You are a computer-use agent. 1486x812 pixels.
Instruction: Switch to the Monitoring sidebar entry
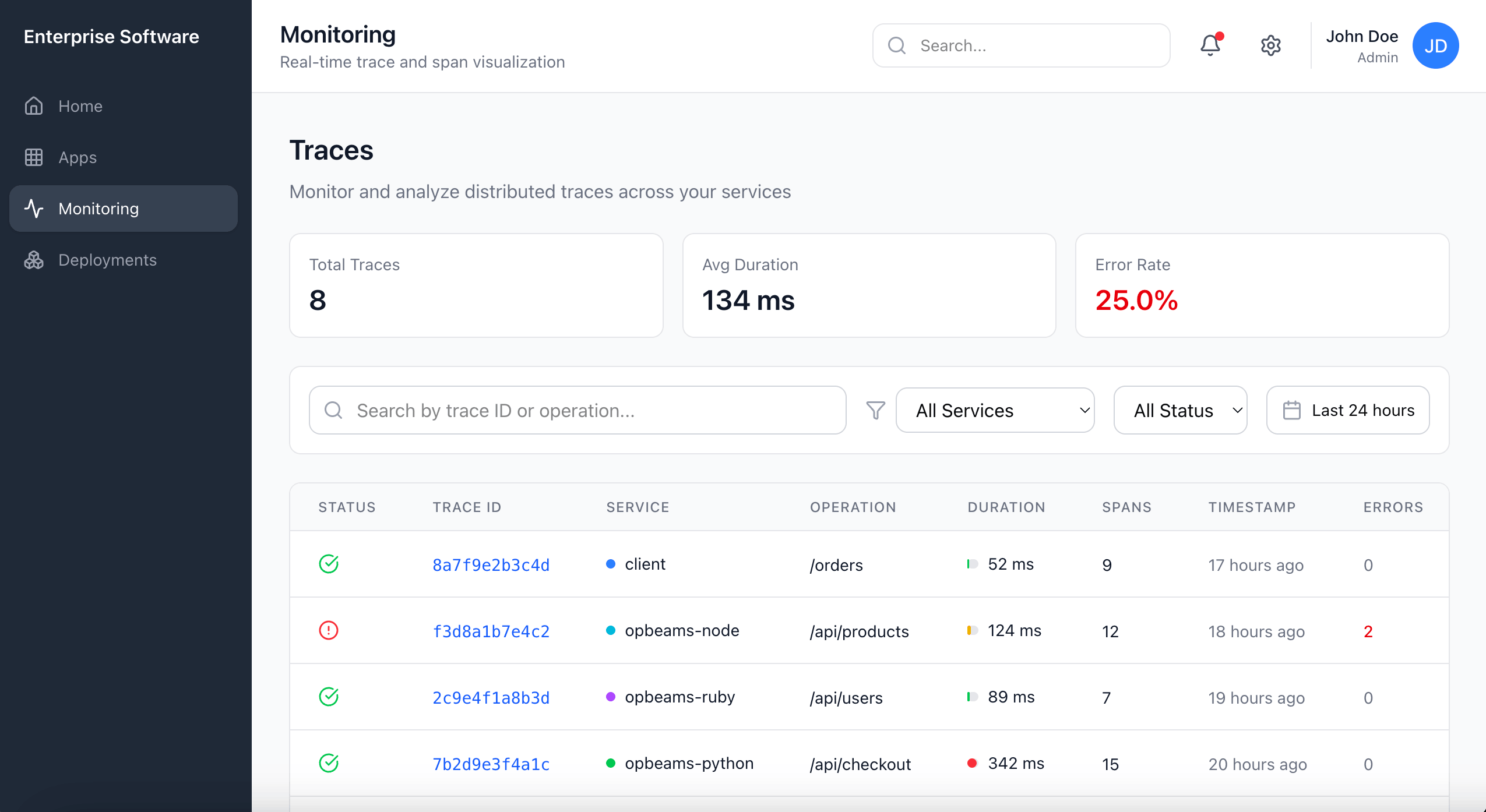point(98,209)
